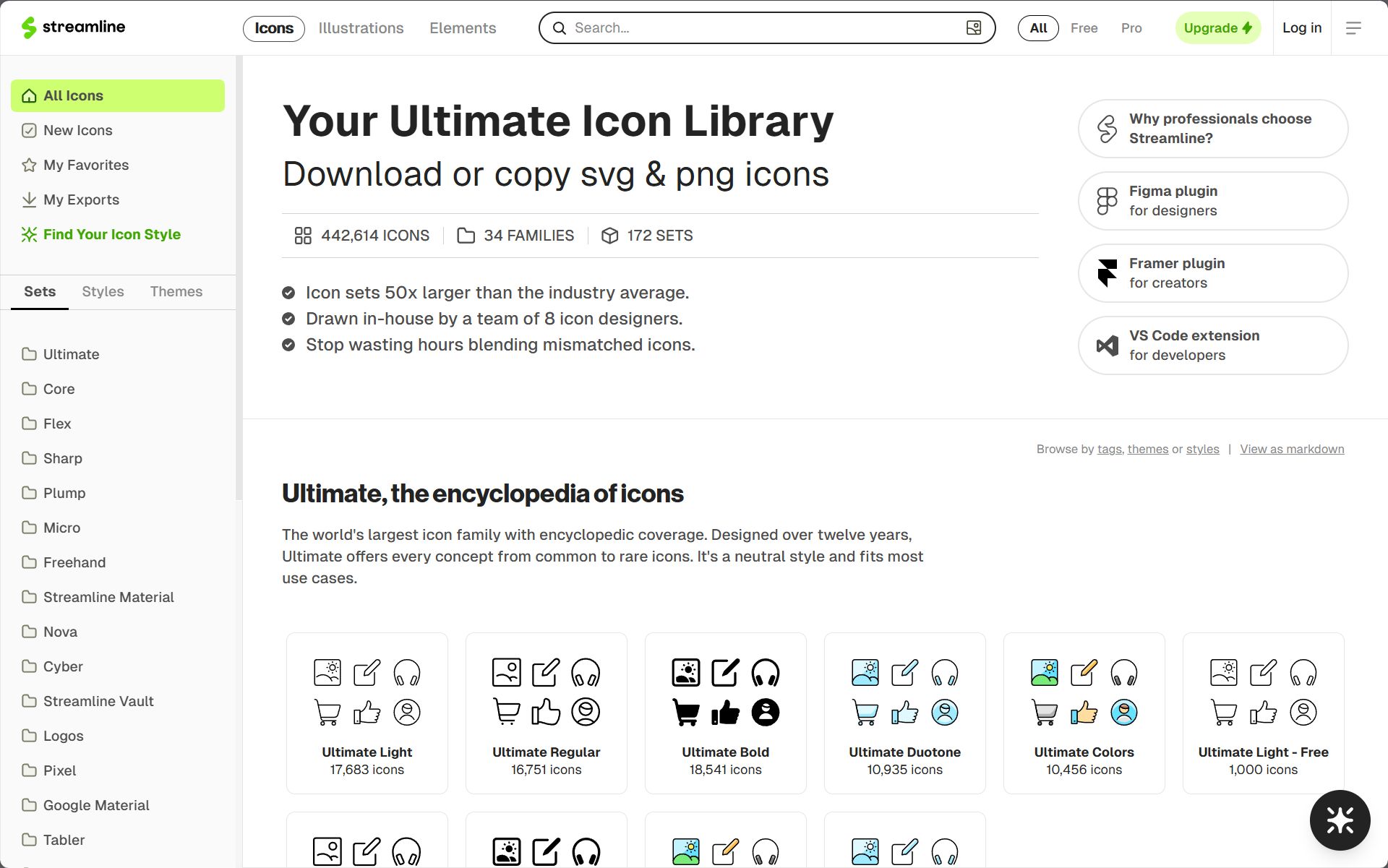Click the Streamline logo in the header
1388x868 pixels.
(72, 27)
